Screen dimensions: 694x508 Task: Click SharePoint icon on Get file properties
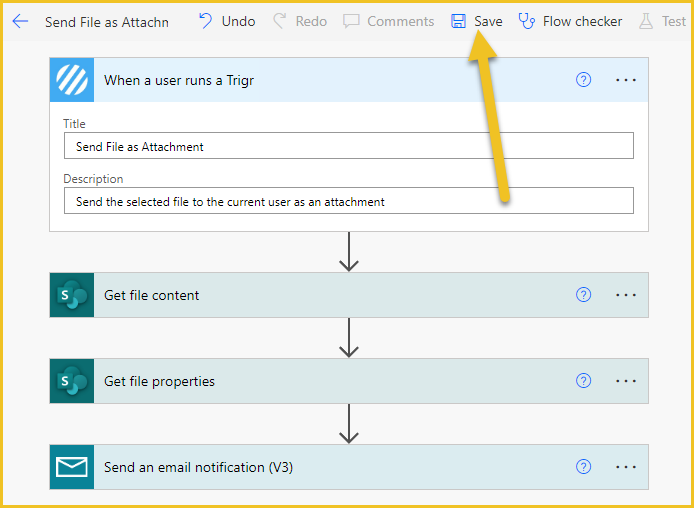tap(72, 381)
